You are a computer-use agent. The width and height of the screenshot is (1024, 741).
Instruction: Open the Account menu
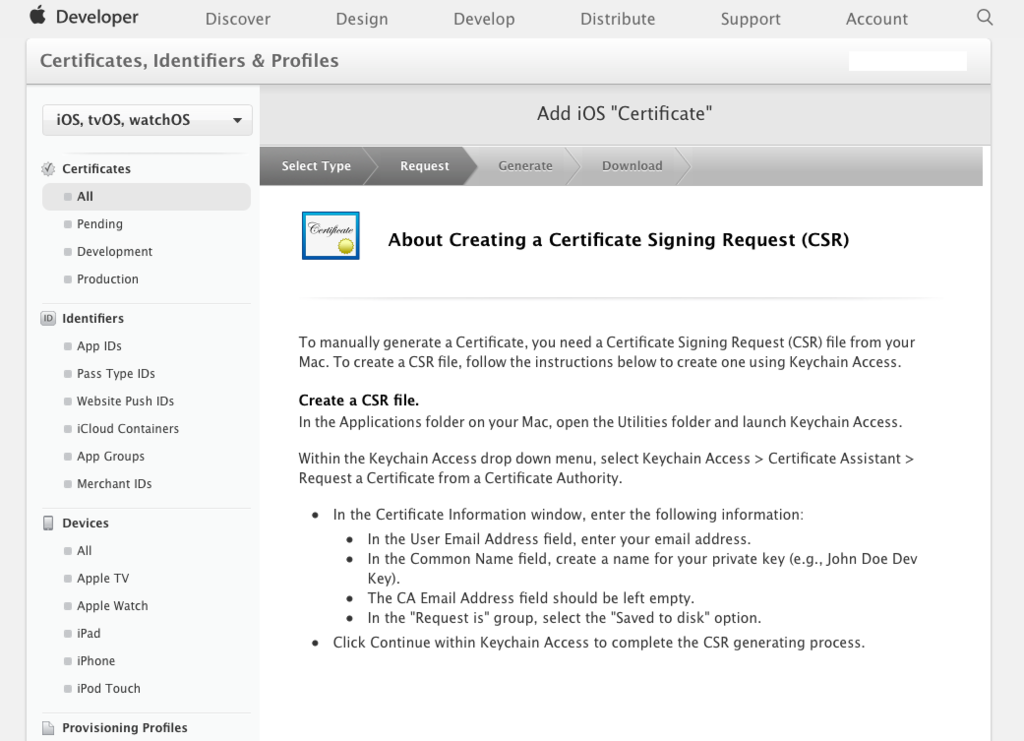click(876, 19)
